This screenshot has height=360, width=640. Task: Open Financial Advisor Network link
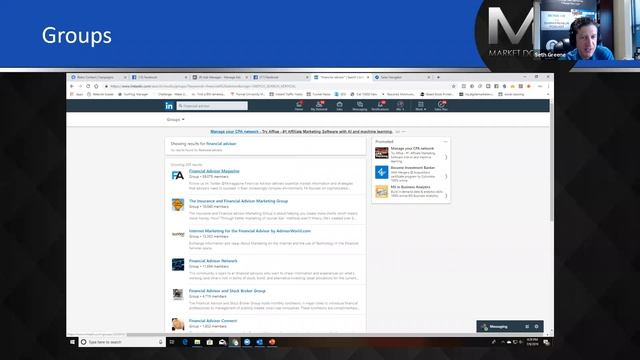point(213,261)
